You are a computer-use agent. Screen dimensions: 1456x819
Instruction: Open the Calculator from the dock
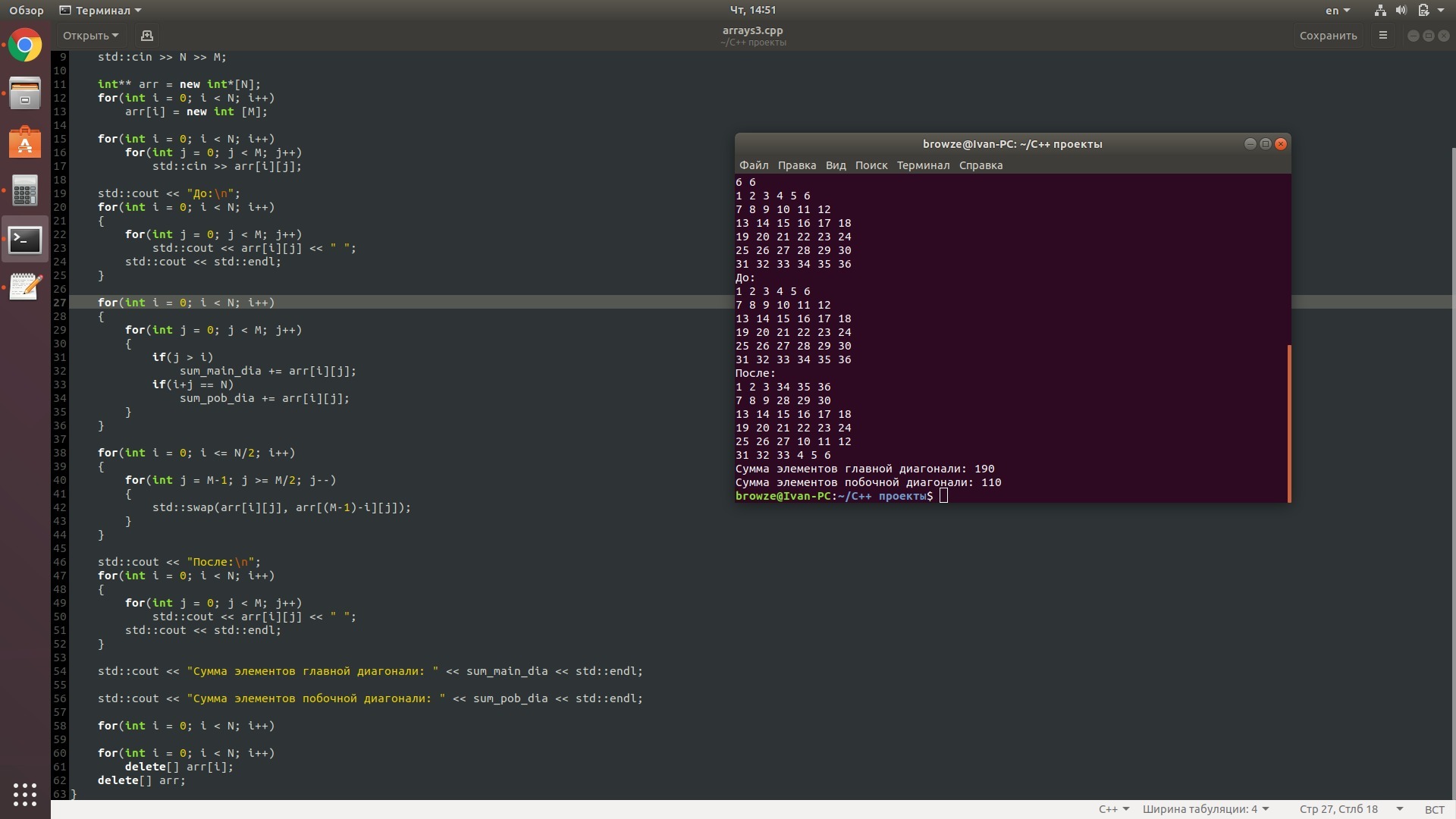coord(25,191)
